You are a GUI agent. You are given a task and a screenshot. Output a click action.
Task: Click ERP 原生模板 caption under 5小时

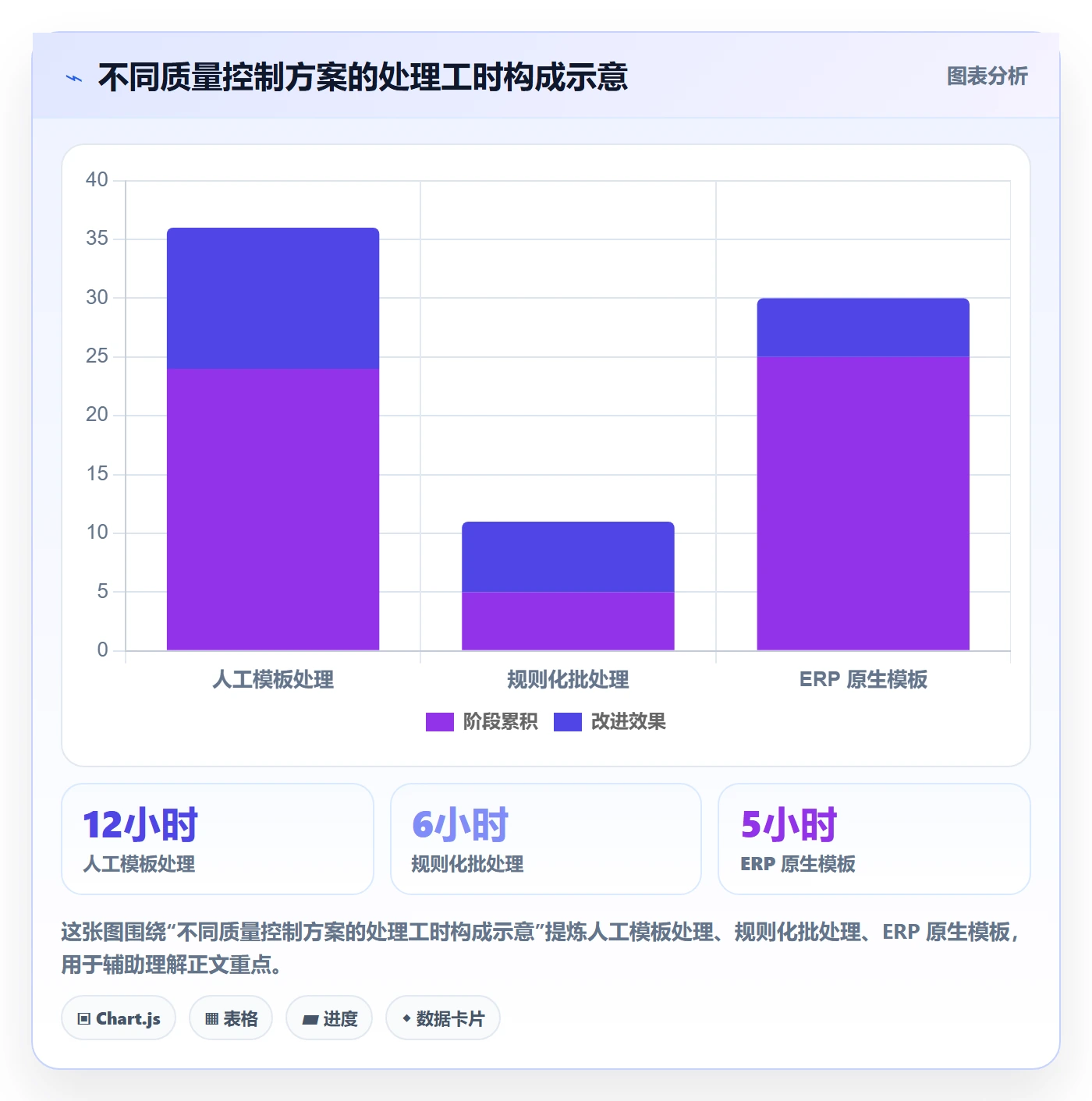click(x=798, y=864)
